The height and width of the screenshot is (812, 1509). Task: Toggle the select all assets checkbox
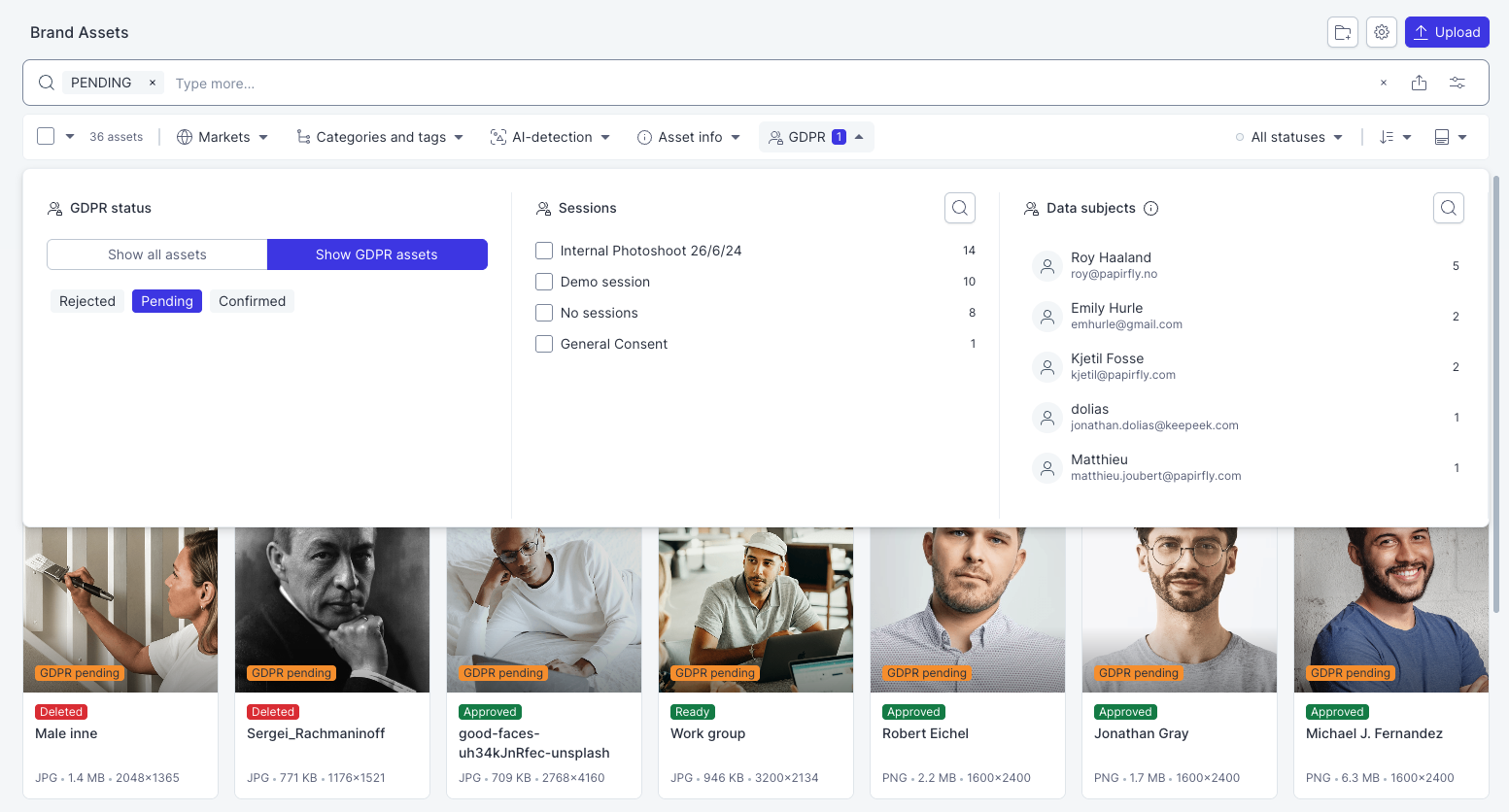click(46, 136)
